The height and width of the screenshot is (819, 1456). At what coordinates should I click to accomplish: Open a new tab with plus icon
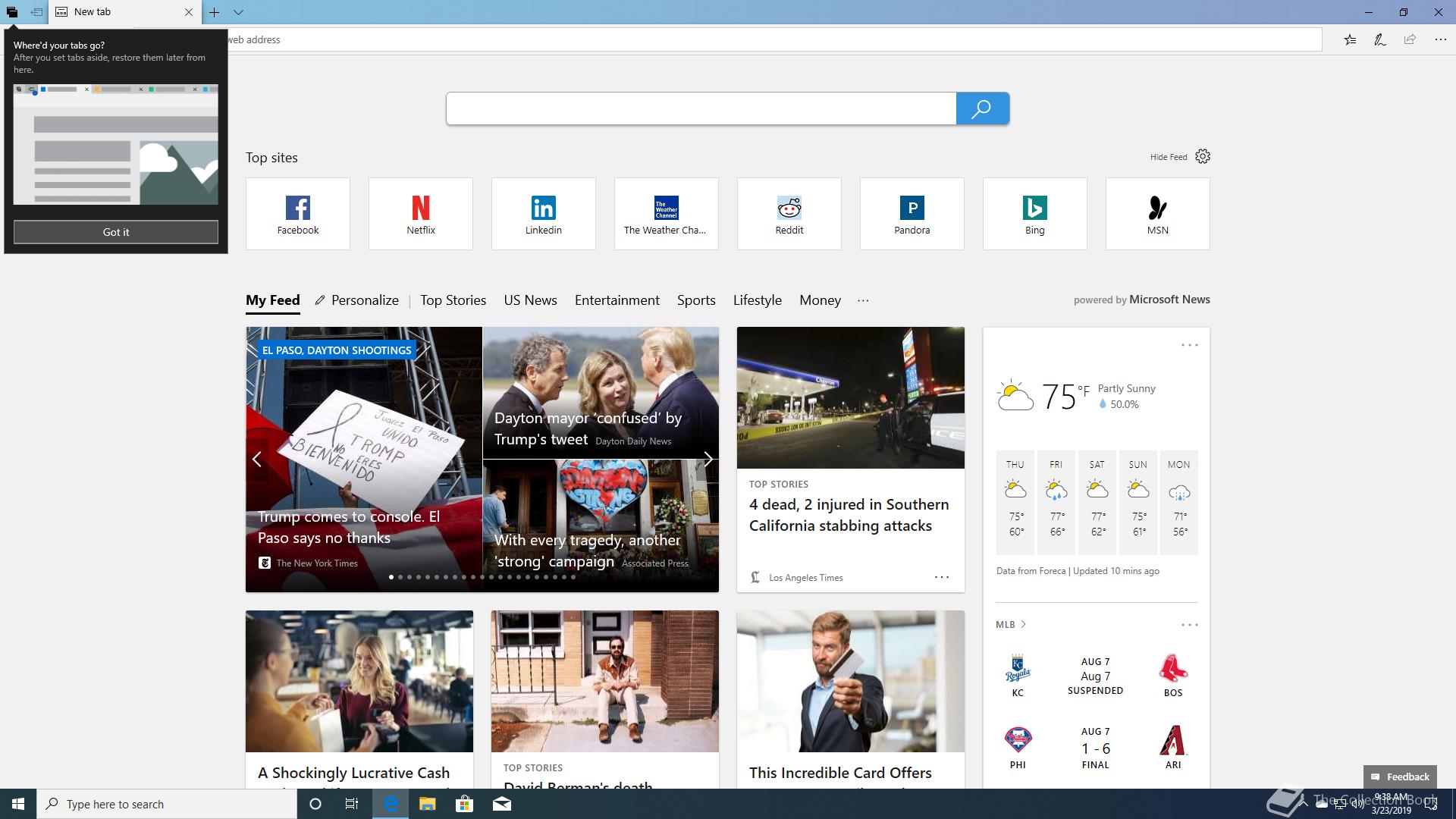coord(215,12)
